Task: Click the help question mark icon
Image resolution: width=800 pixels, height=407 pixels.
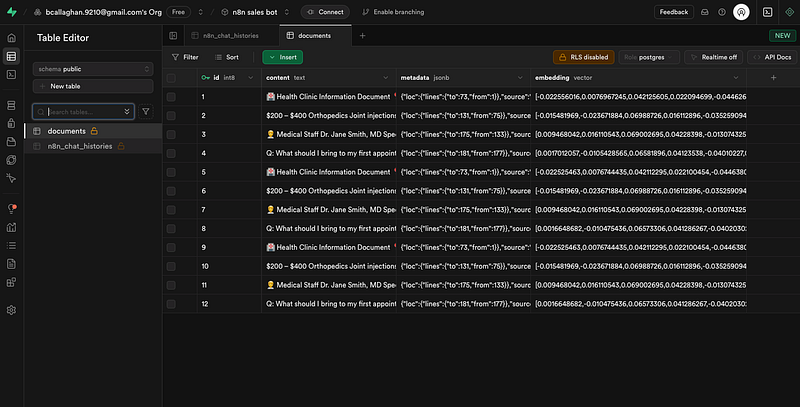Action: click(x=722, y=12)
